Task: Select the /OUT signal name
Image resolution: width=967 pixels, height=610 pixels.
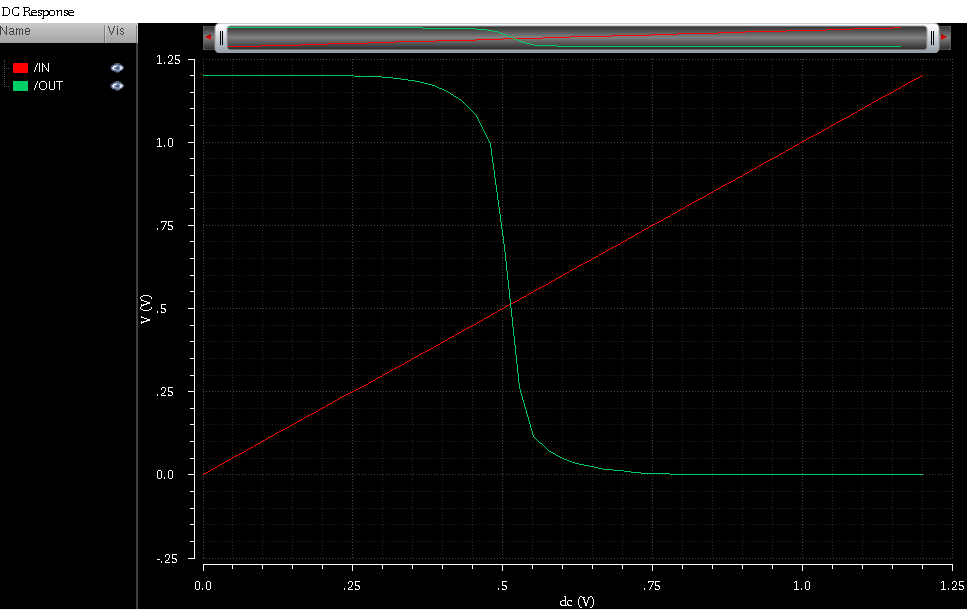Action: click(x=48, y=86)
